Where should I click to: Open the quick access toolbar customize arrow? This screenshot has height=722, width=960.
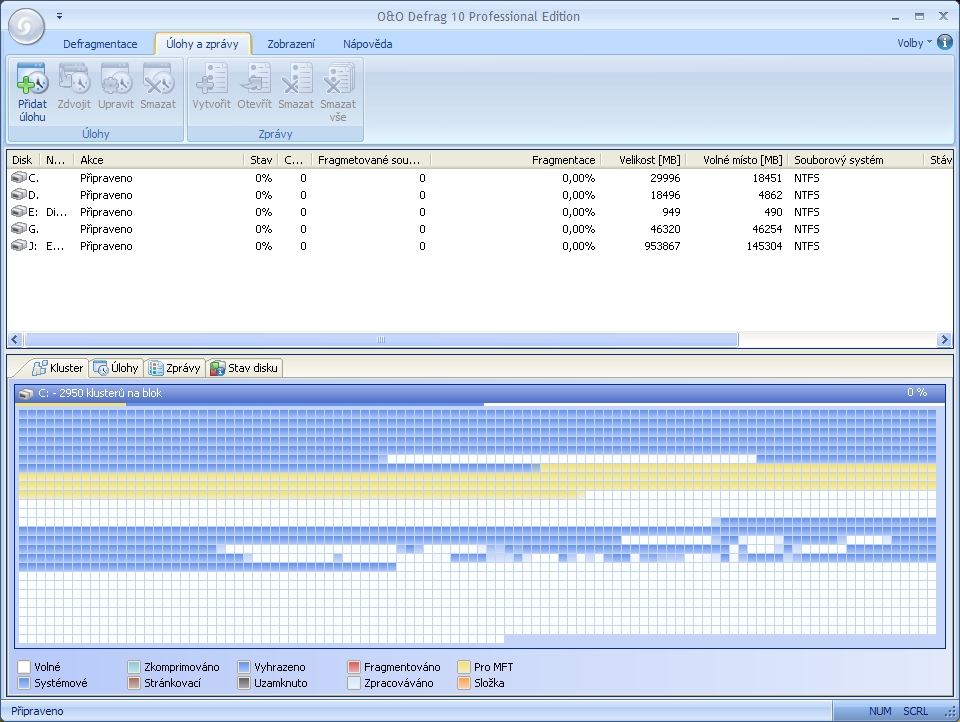pos(59,17)
